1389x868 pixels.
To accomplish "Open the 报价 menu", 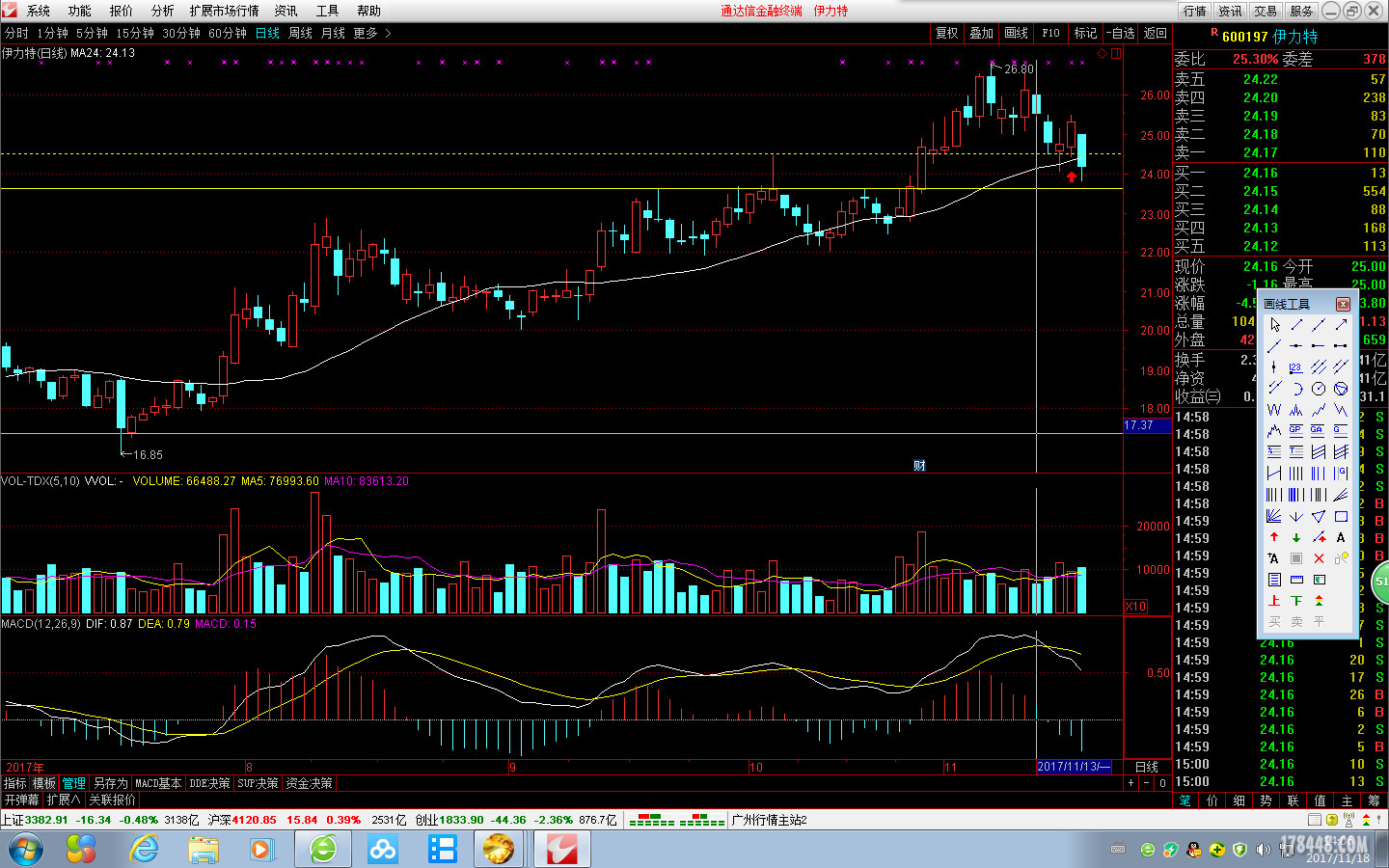I will tap(122, 11).
